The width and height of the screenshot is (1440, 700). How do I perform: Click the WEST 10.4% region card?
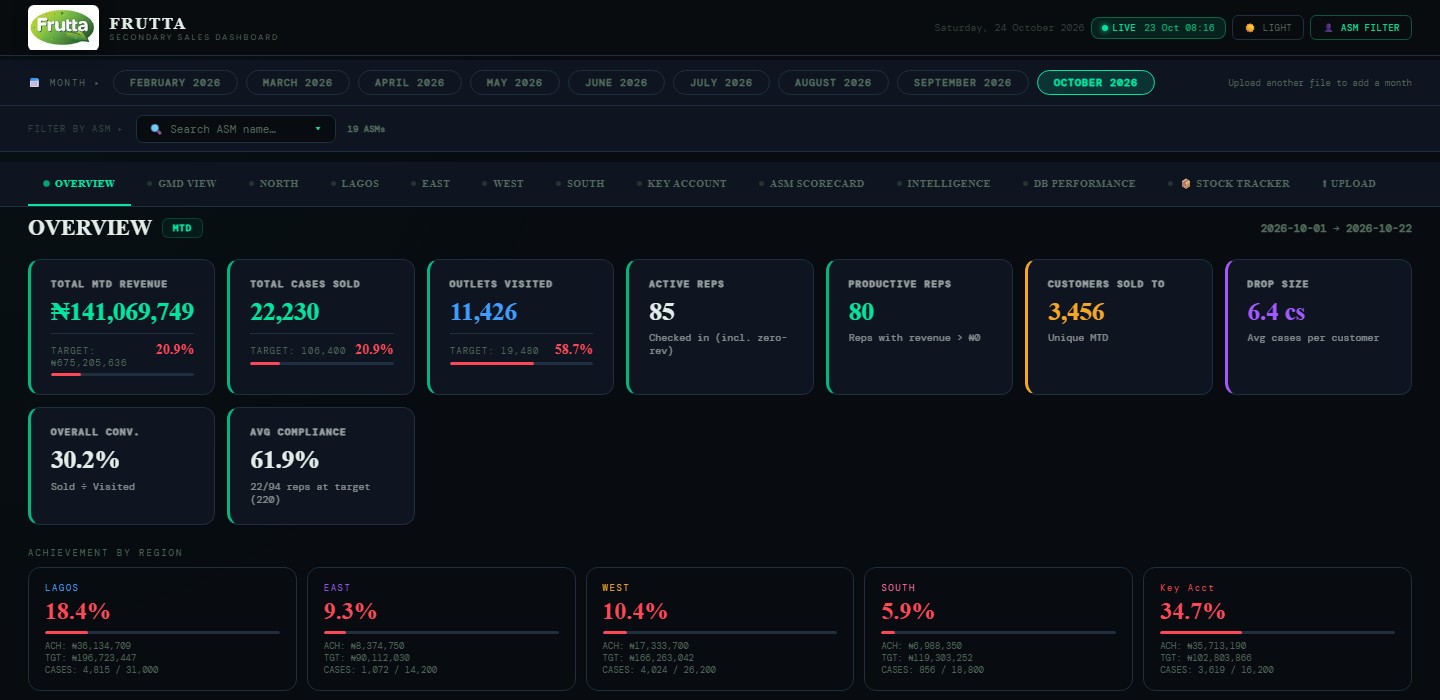(x=720, y=629)
